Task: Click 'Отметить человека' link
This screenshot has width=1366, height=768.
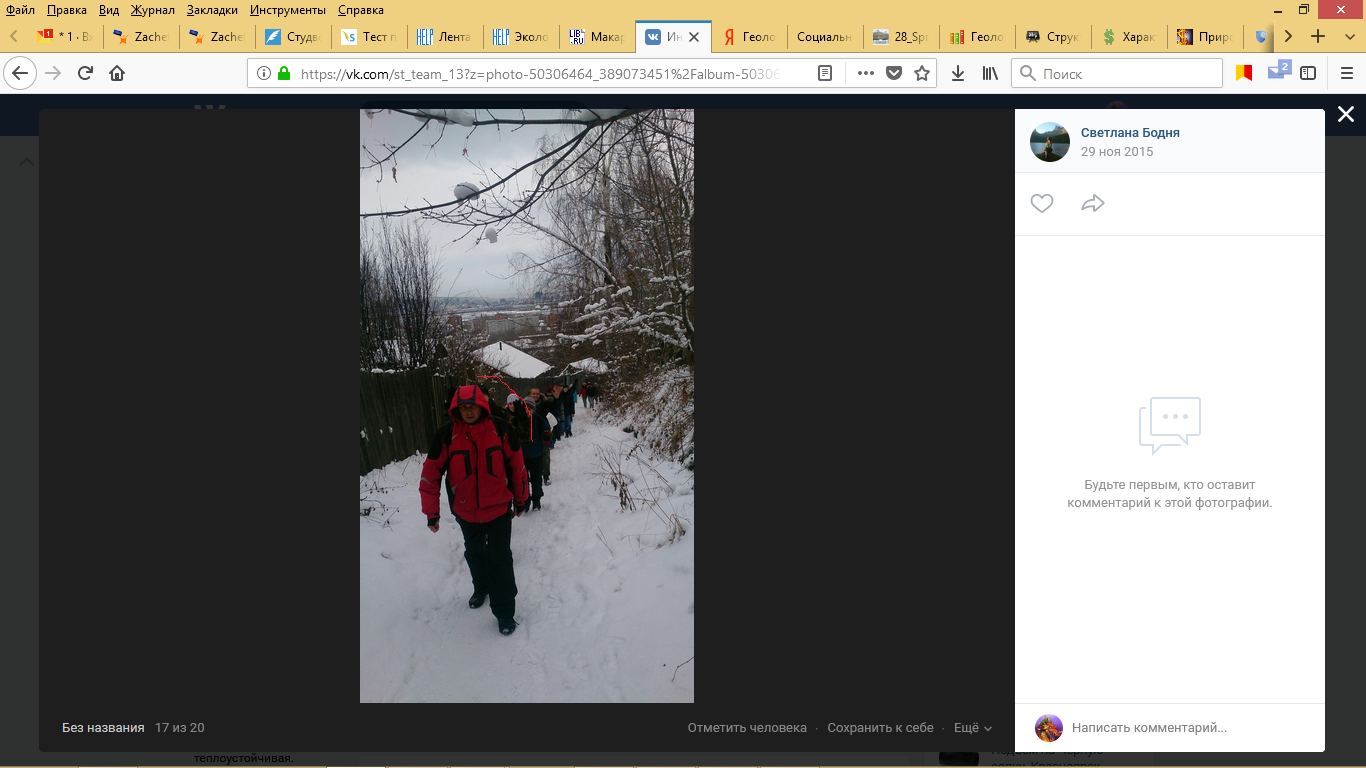Action: click(747, 728)
